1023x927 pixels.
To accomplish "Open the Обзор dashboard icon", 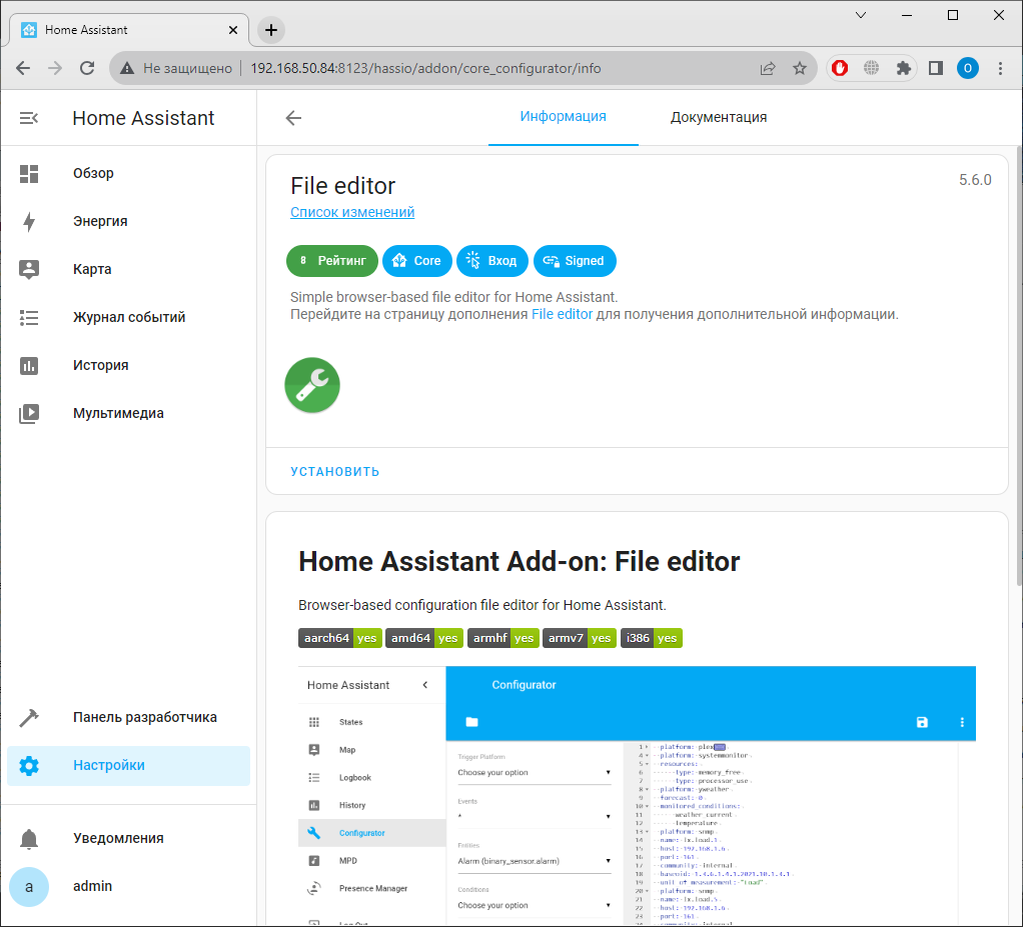I will [x=29, y=174].
